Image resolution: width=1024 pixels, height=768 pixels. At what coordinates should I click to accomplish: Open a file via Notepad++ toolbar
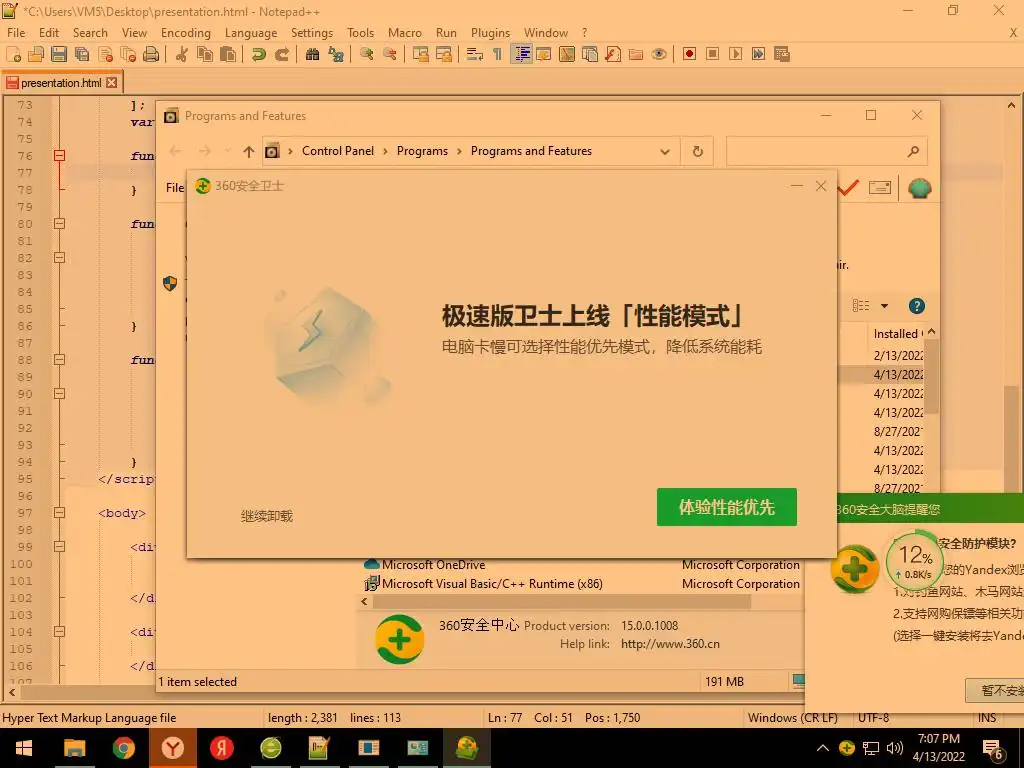pyautogui.click(x=36, y=54)
